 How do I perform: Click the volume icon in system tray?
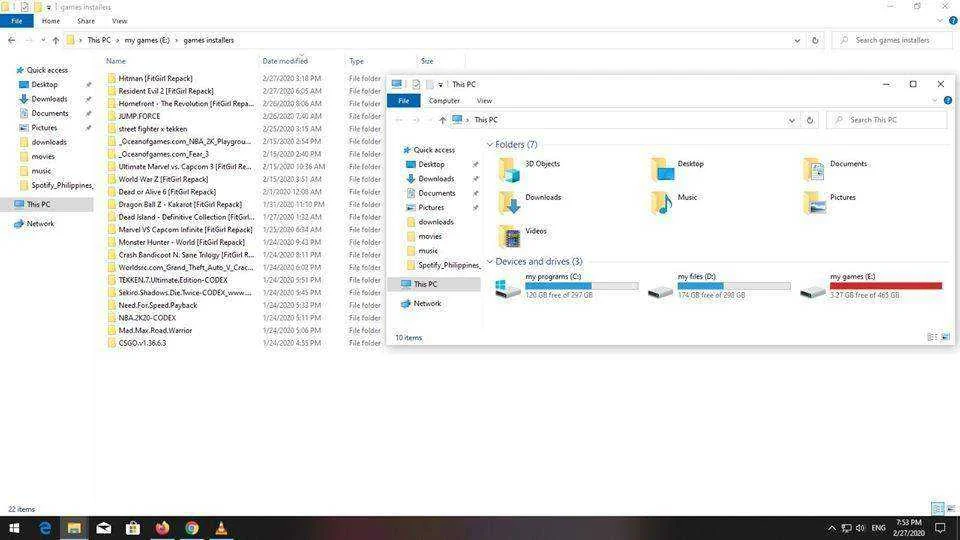coord(860,528)
